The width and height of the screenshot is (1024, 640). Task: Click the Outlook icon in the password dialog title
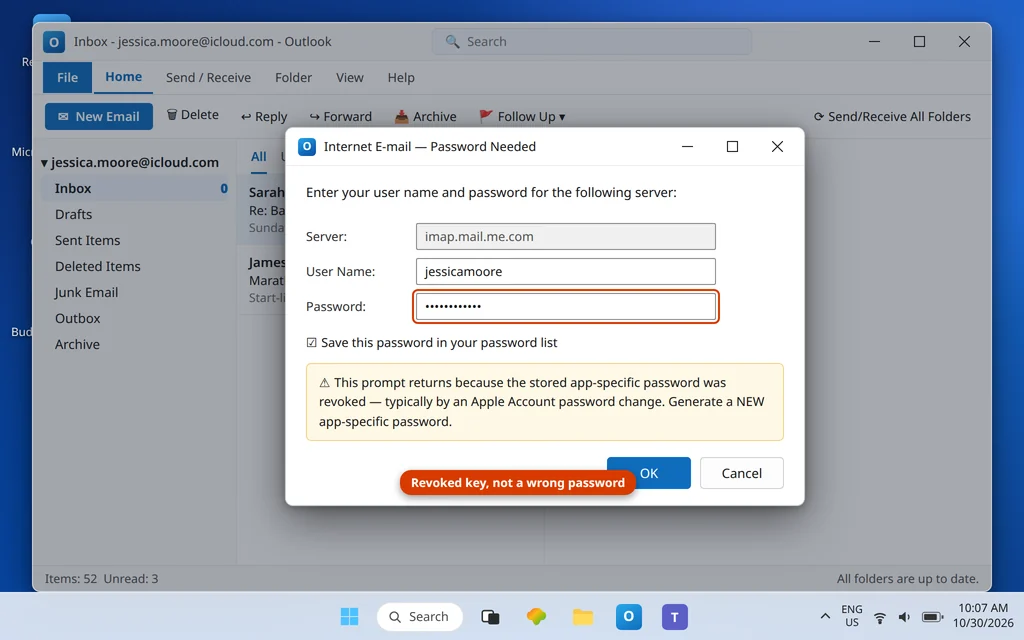[x=306, y=146]
